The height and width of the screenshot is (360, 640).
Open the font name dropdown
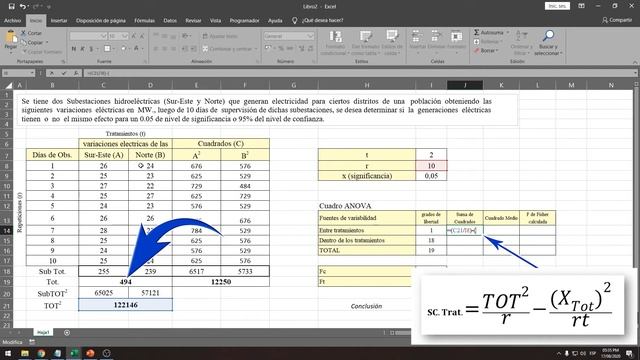103,36
